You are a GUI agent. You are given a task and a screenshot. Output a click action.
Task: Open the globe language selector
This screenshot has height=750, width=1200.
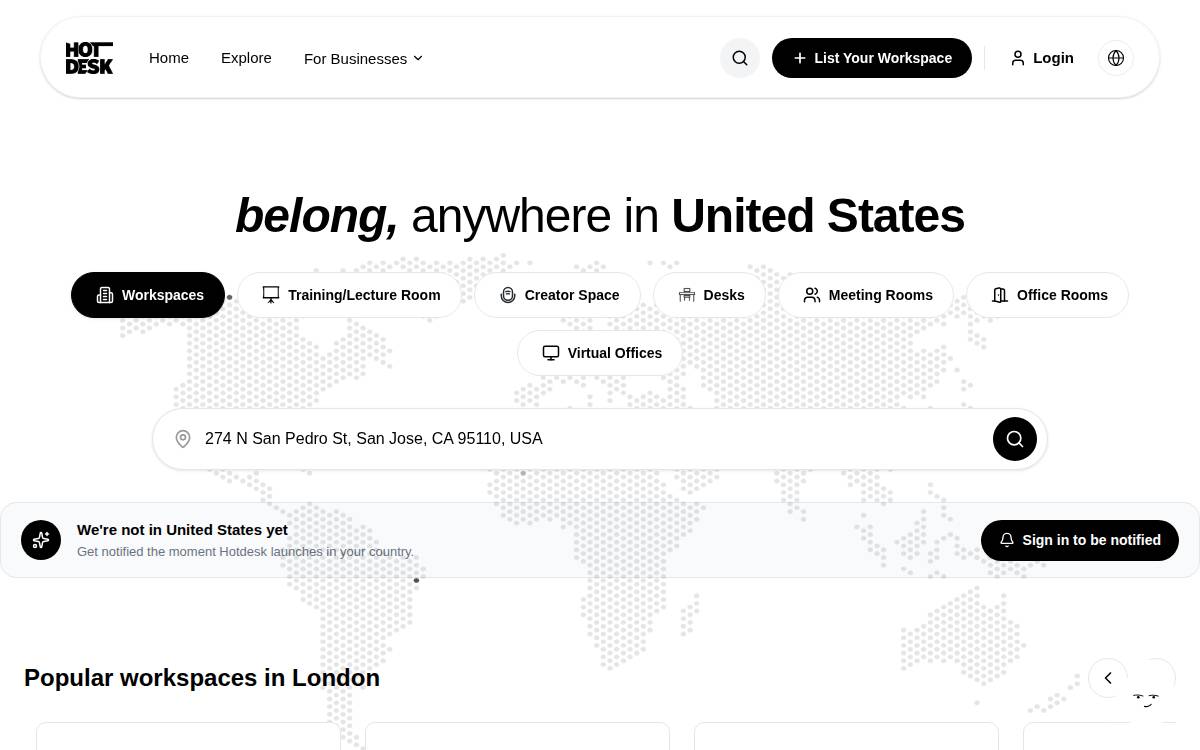point(1116,58)
